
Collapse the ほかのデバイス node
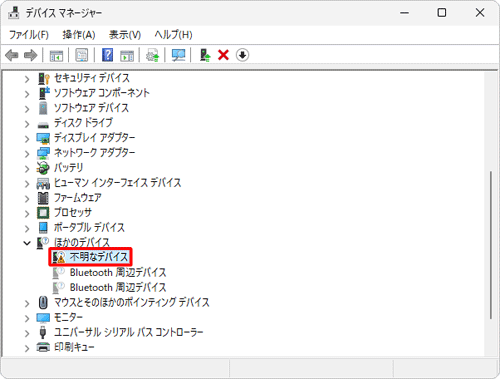coord(27,243)
